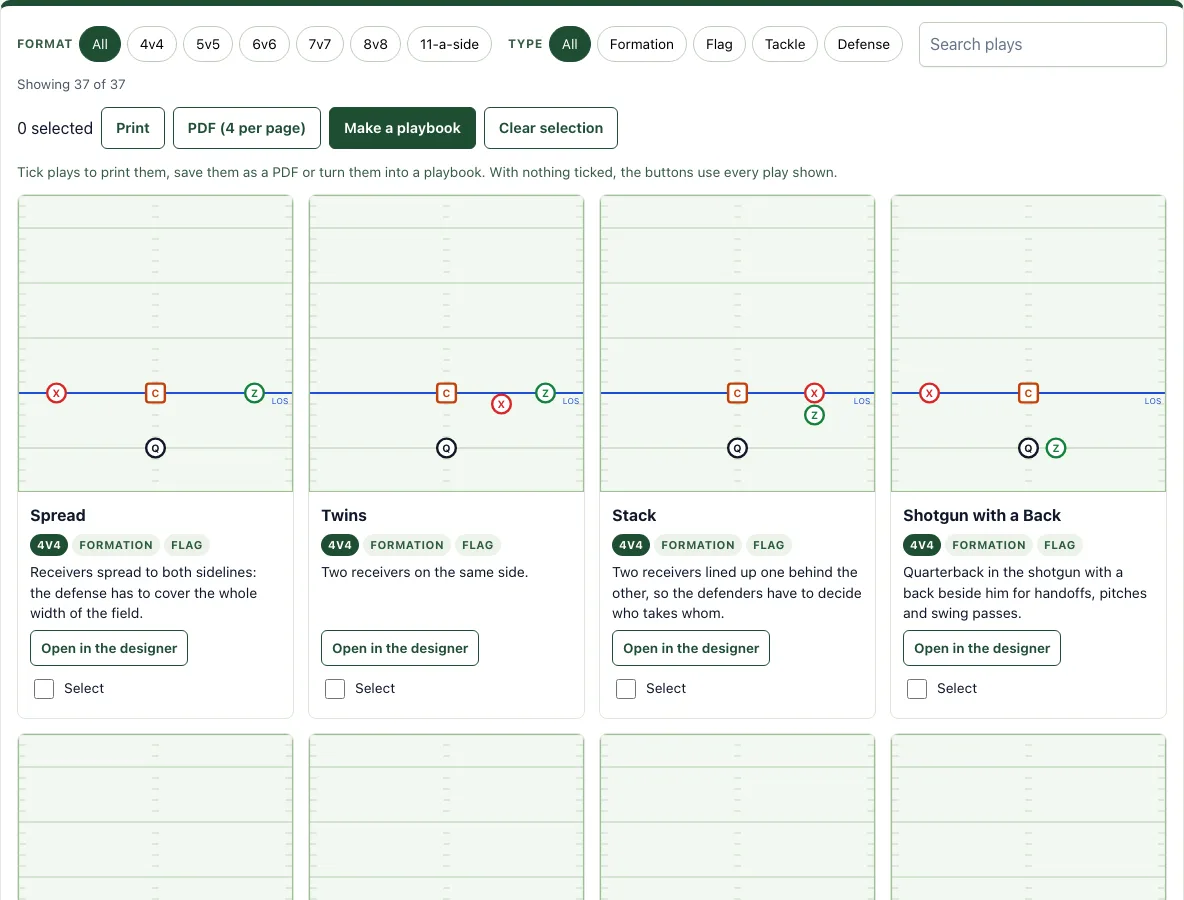The width and height of the screenshot is (1184, 900).
Task: Click Make a playbook button
Action: click(x=402, y=128)
